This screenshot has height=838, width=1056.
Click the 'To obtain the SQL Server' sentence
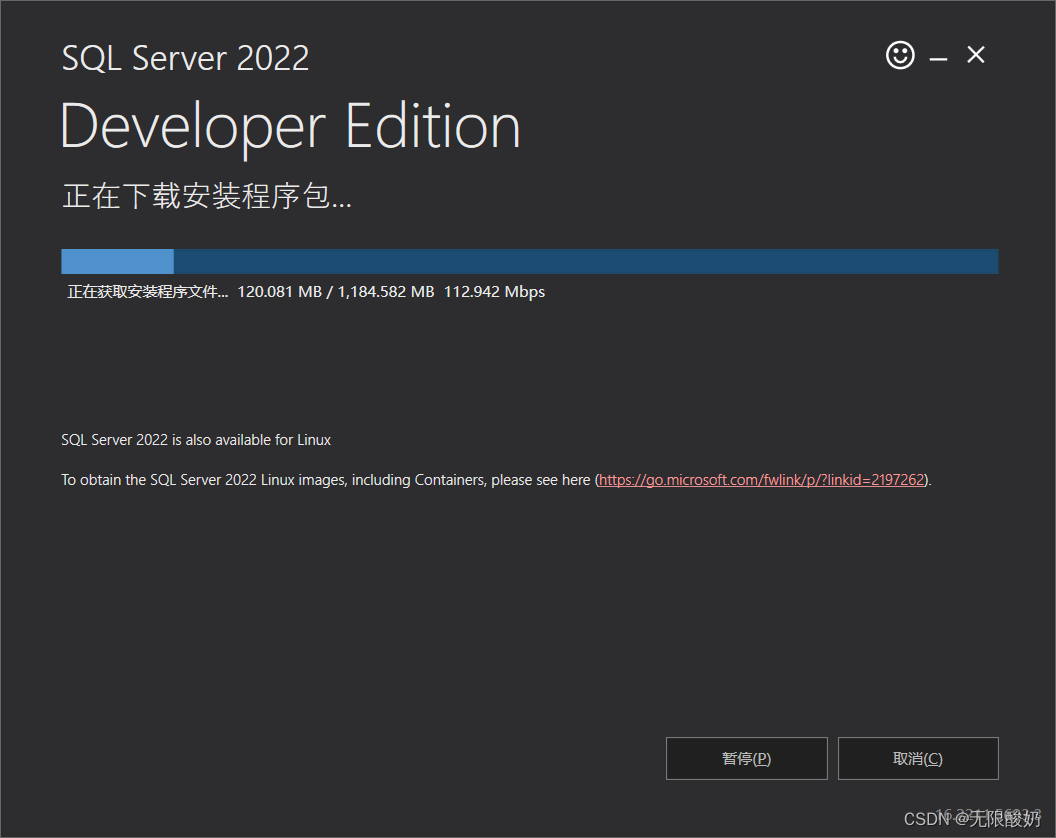(x=326, y=480)
